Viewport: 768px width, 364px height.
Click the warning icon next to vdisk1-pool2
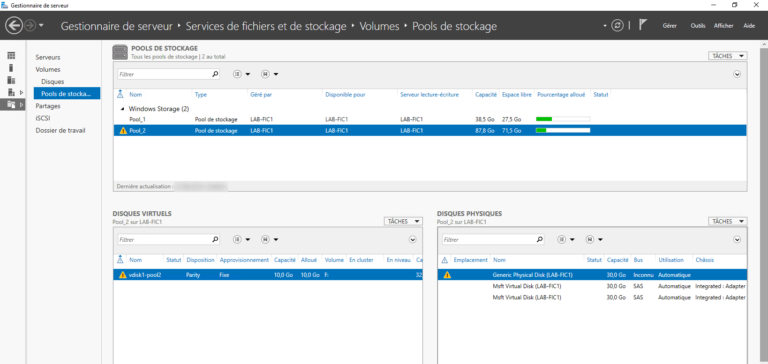(122, 275)
